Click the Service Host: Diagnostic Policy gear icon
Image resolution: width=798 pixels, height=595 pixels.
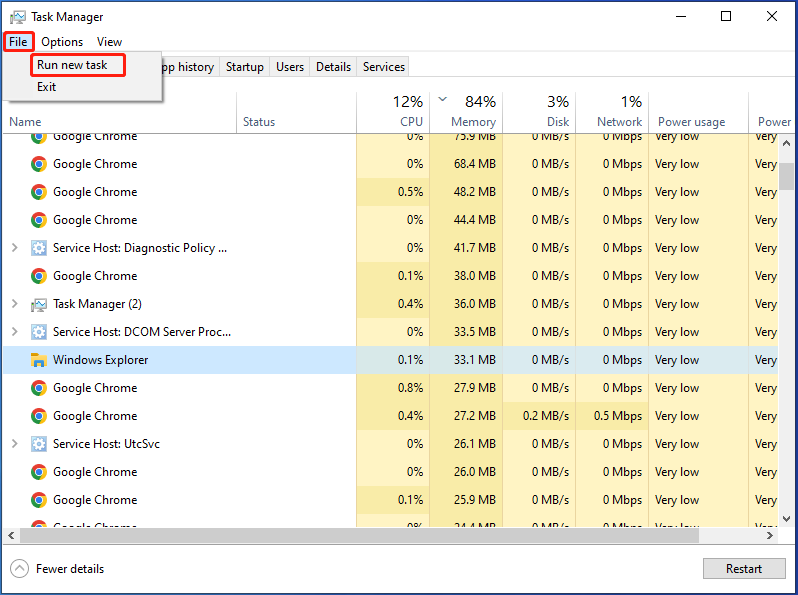pyautogui.click(x=39, y=248)
